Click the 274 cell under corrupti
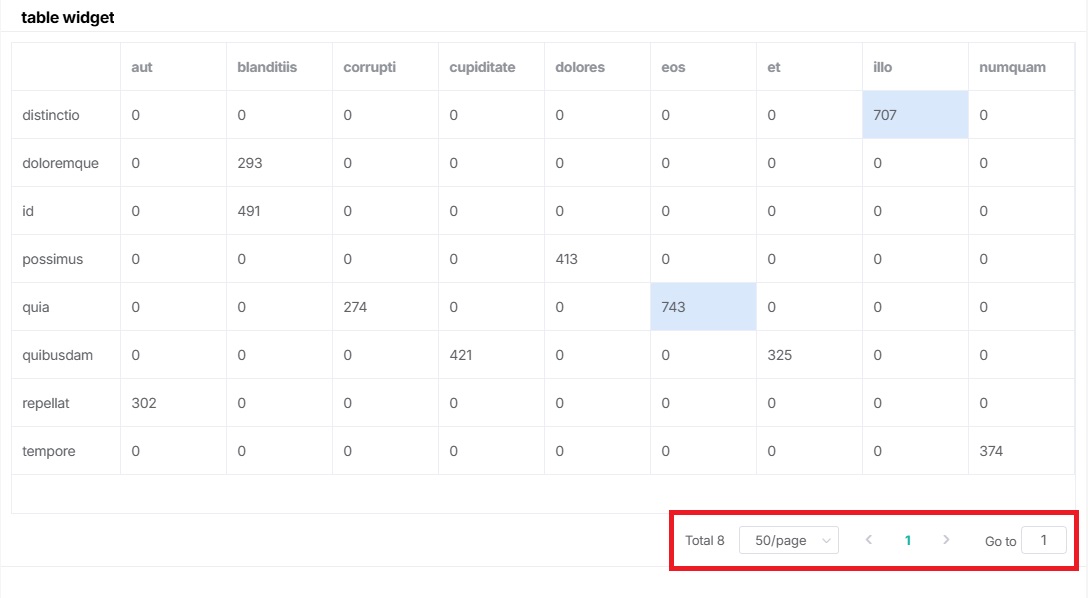The height and width of the screenshot is (598, 1088). 355,307
